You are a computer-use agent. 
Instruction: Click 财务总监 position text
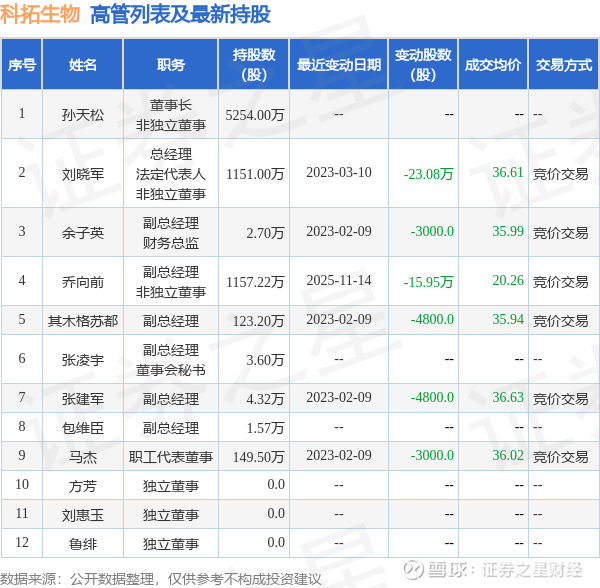coord(171,243)
